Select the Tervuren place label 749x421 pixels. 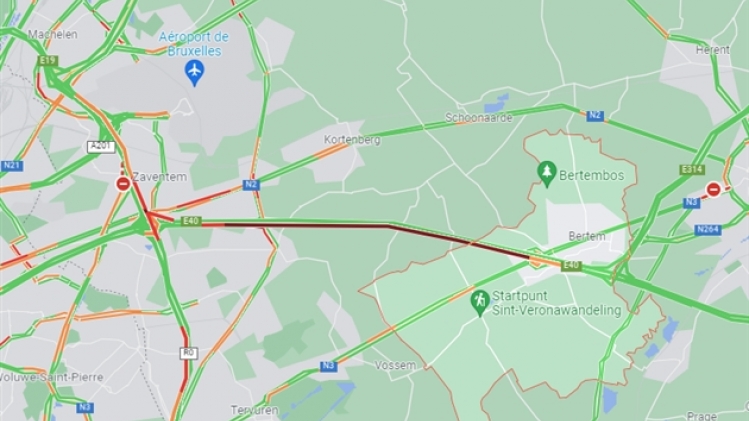[255, 410]
